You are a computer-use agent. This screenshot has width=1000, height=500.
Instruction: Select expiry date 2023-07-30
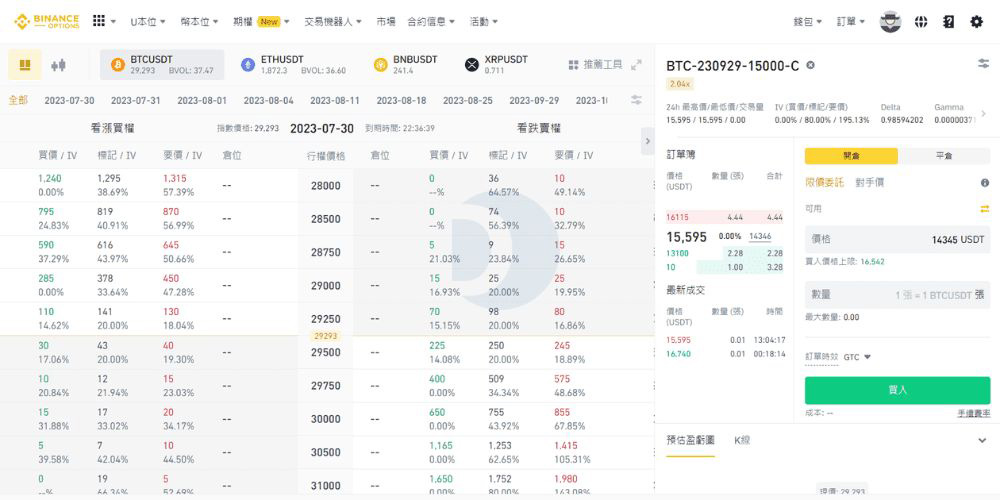pos(69,100)
